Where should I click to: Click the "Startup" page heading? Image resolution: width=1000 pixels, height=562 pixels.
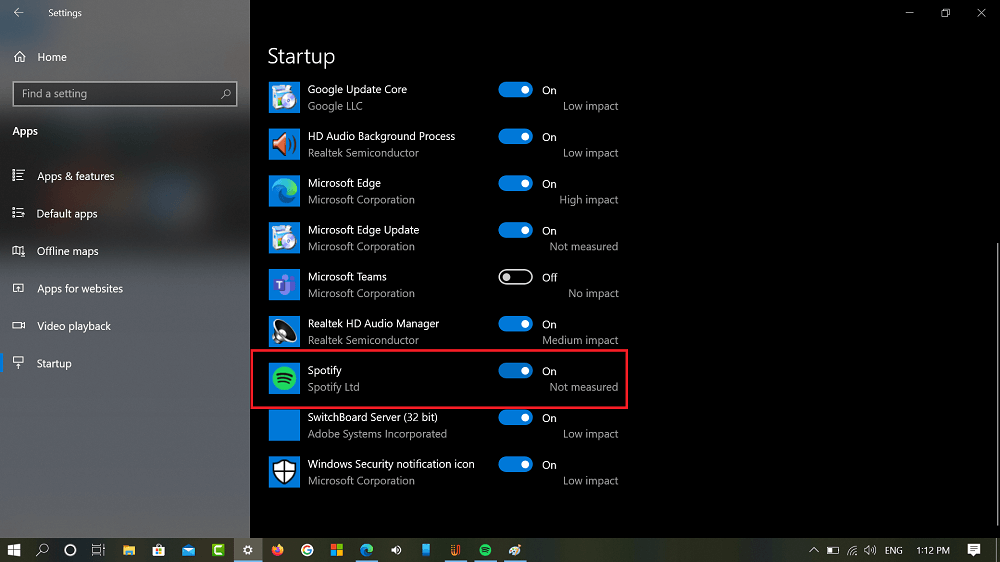[301, 56]
